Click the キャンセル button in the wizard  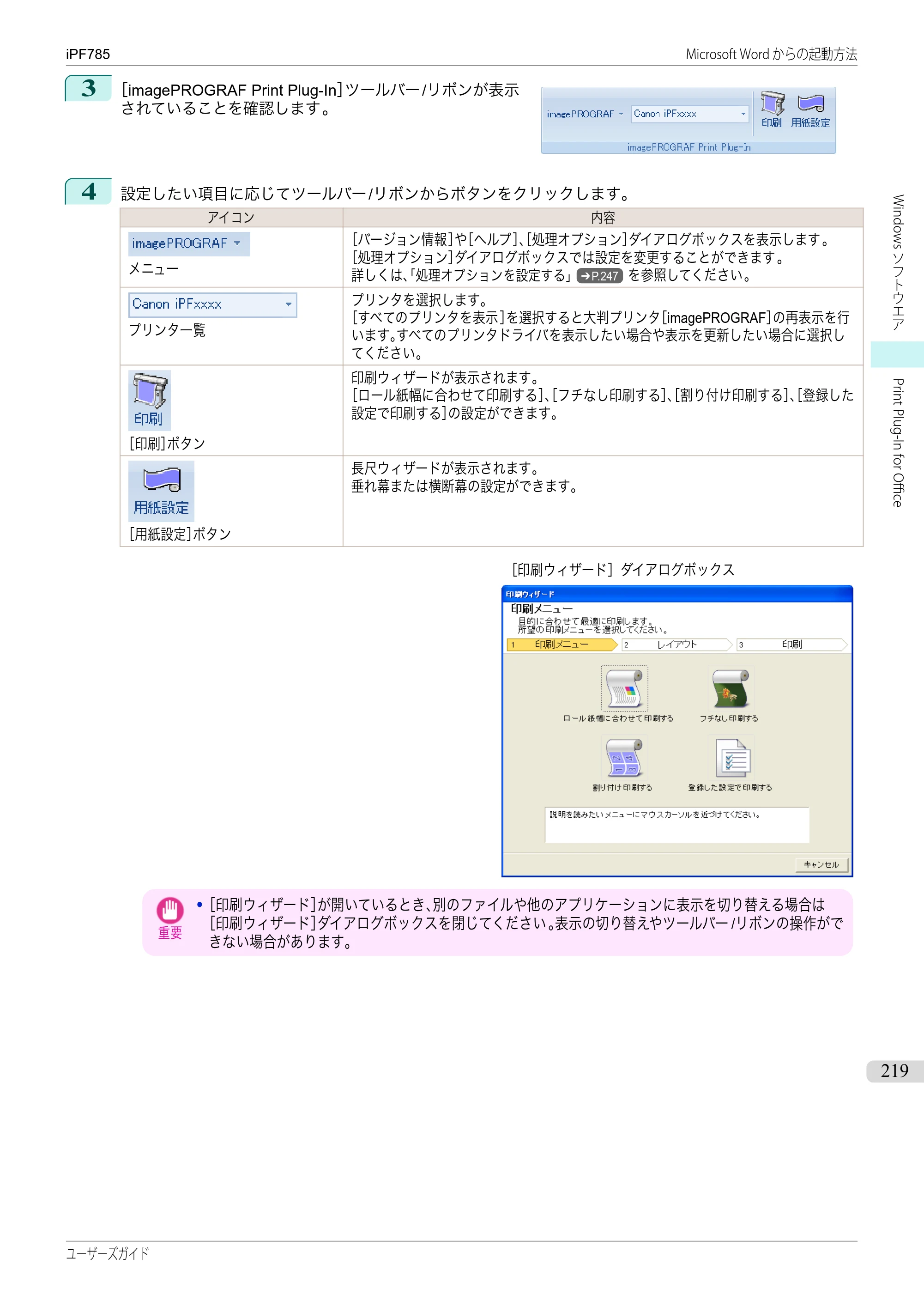coord(821,865)
